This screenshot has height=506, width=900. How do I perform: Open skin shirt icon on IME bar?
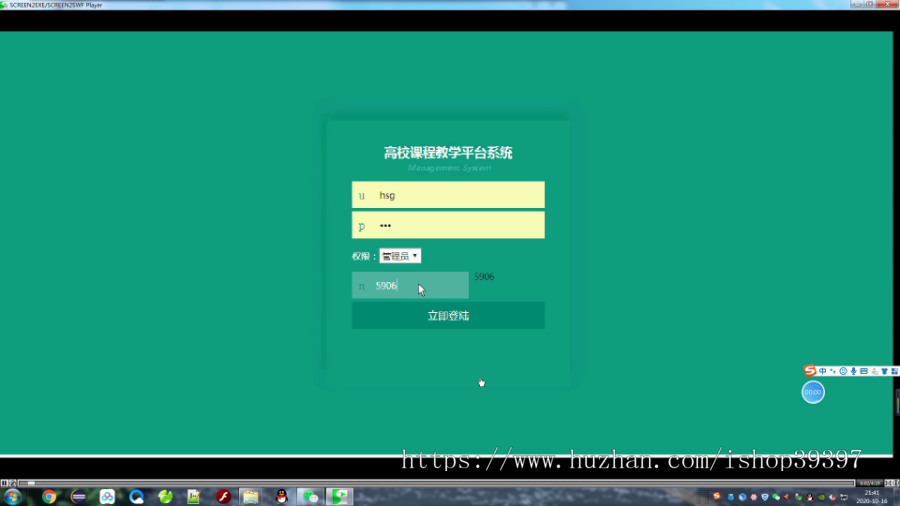(885, 371)
